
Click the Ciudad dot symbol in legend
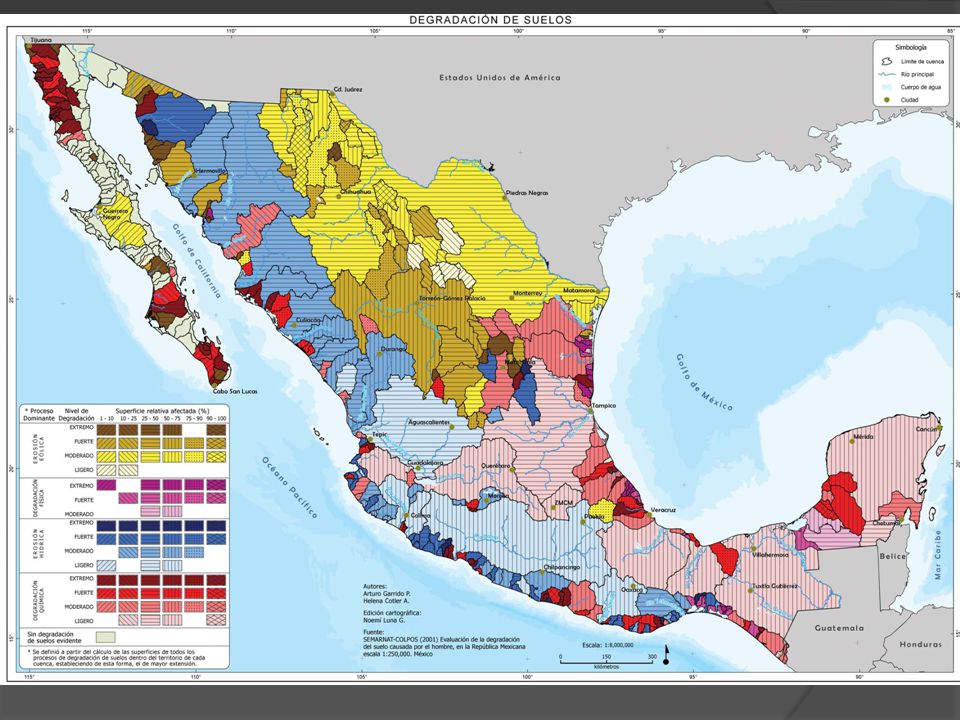887,100
